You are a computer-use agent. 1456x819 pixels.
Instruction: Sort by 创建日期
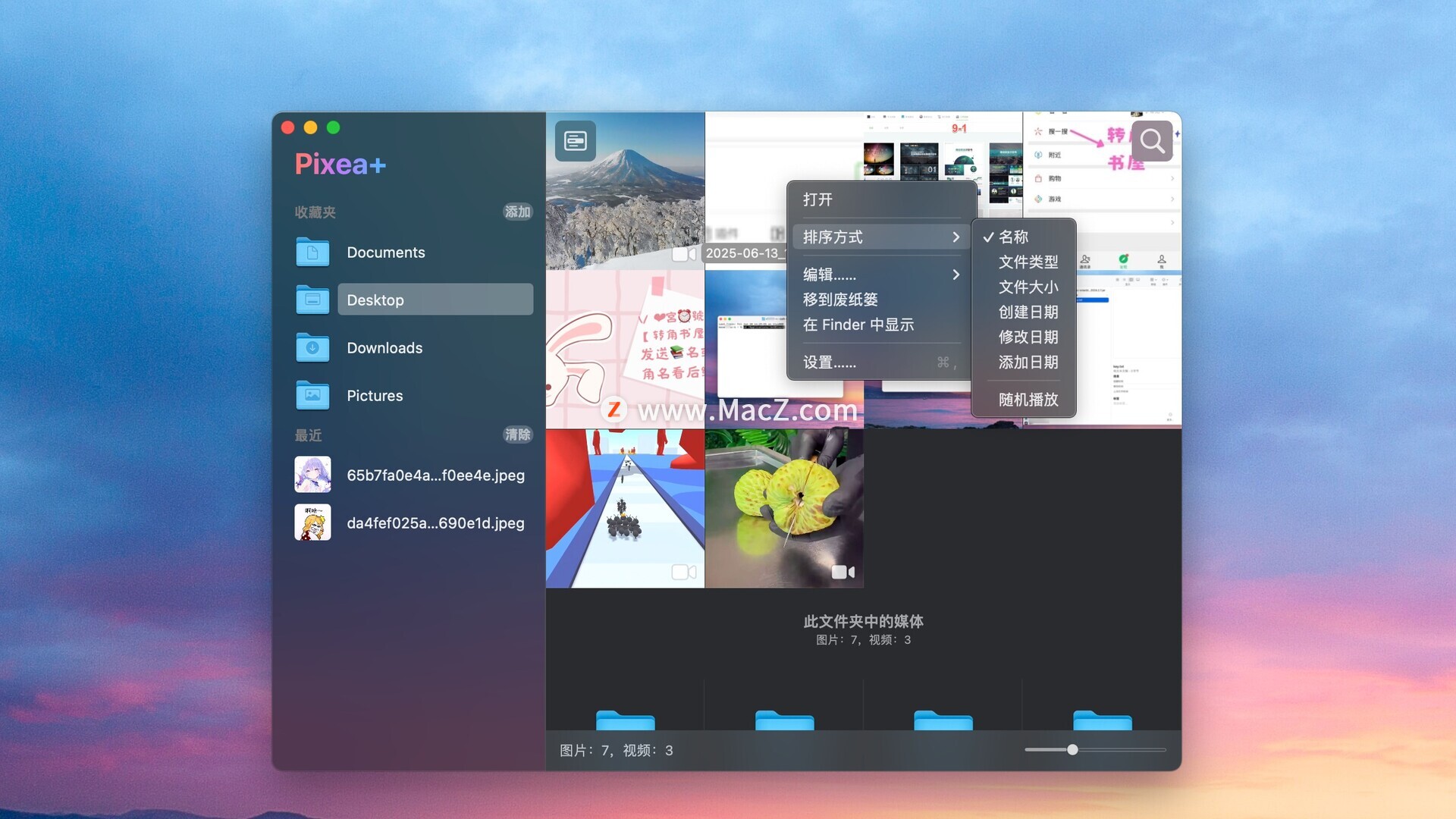point(1024,312)
